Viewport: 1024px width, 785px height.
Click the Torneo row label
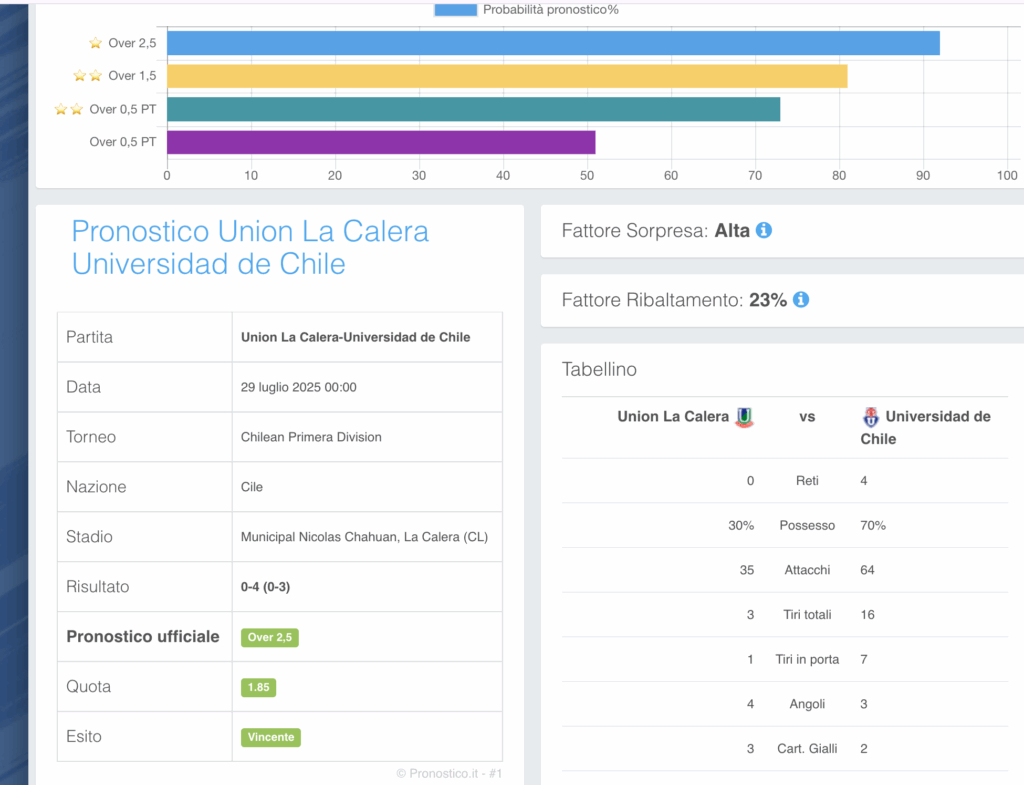(x=91, y=437)
